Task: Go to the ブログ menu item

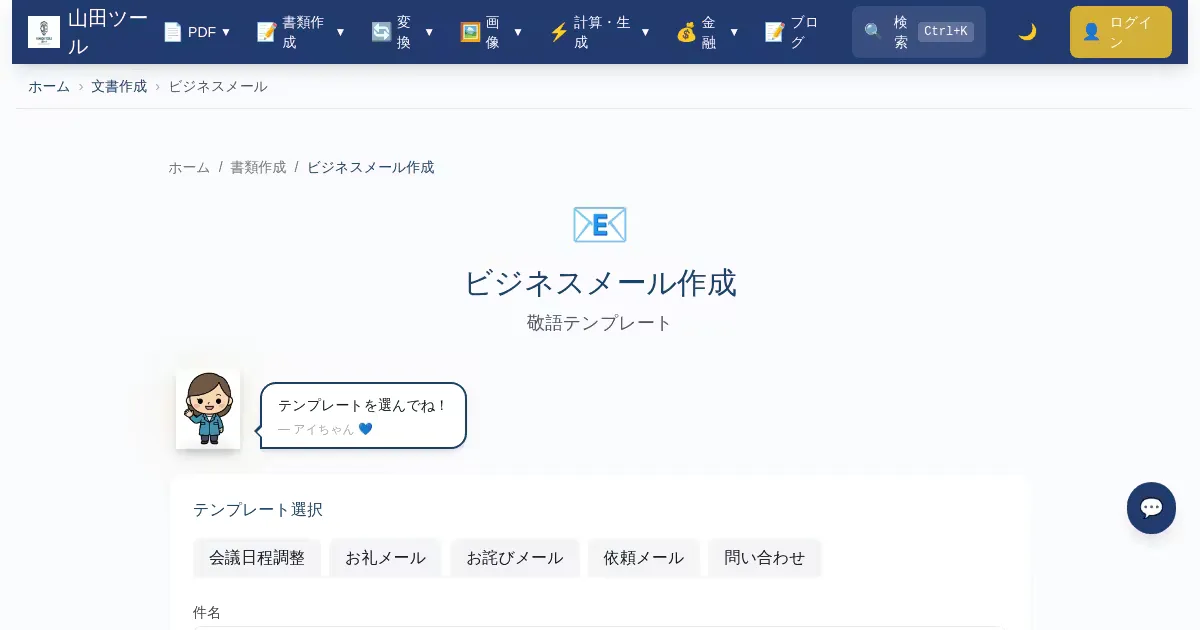Action: tap(792, 32)
